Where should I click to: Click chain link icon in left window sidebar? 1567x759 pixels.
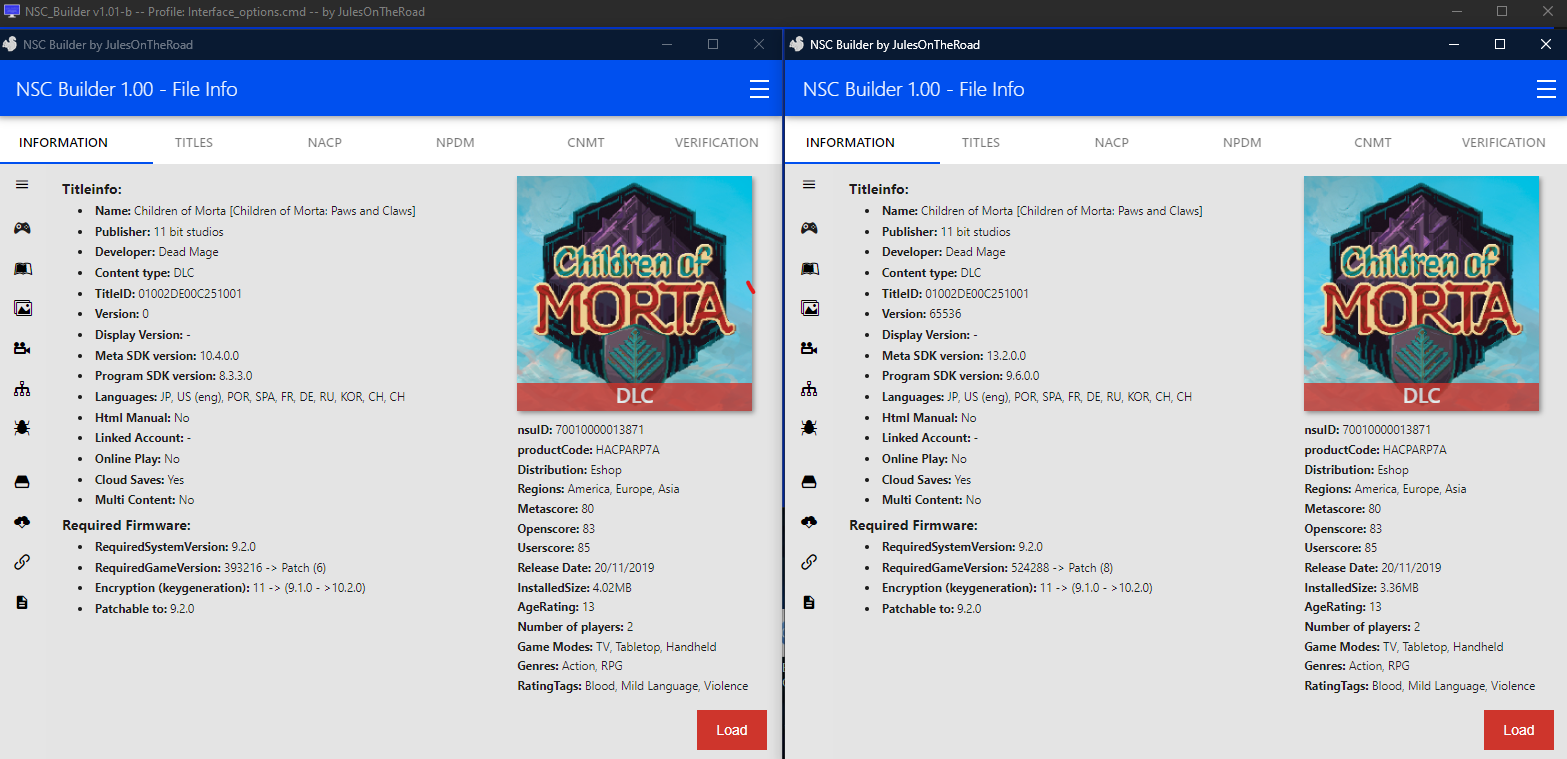point(22,562)
